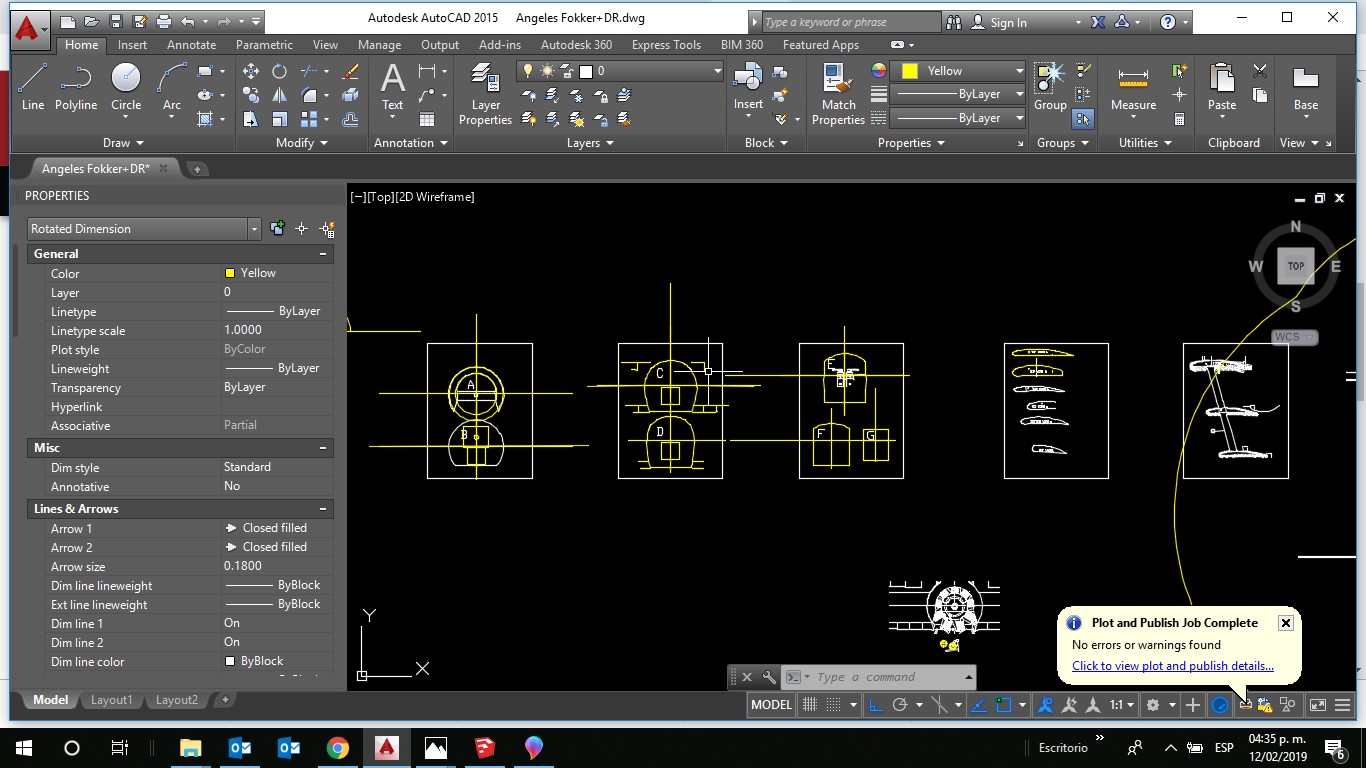Toggle Ortho mode in status bar
The image size is (1366, 768).
[x=875, y=705]
